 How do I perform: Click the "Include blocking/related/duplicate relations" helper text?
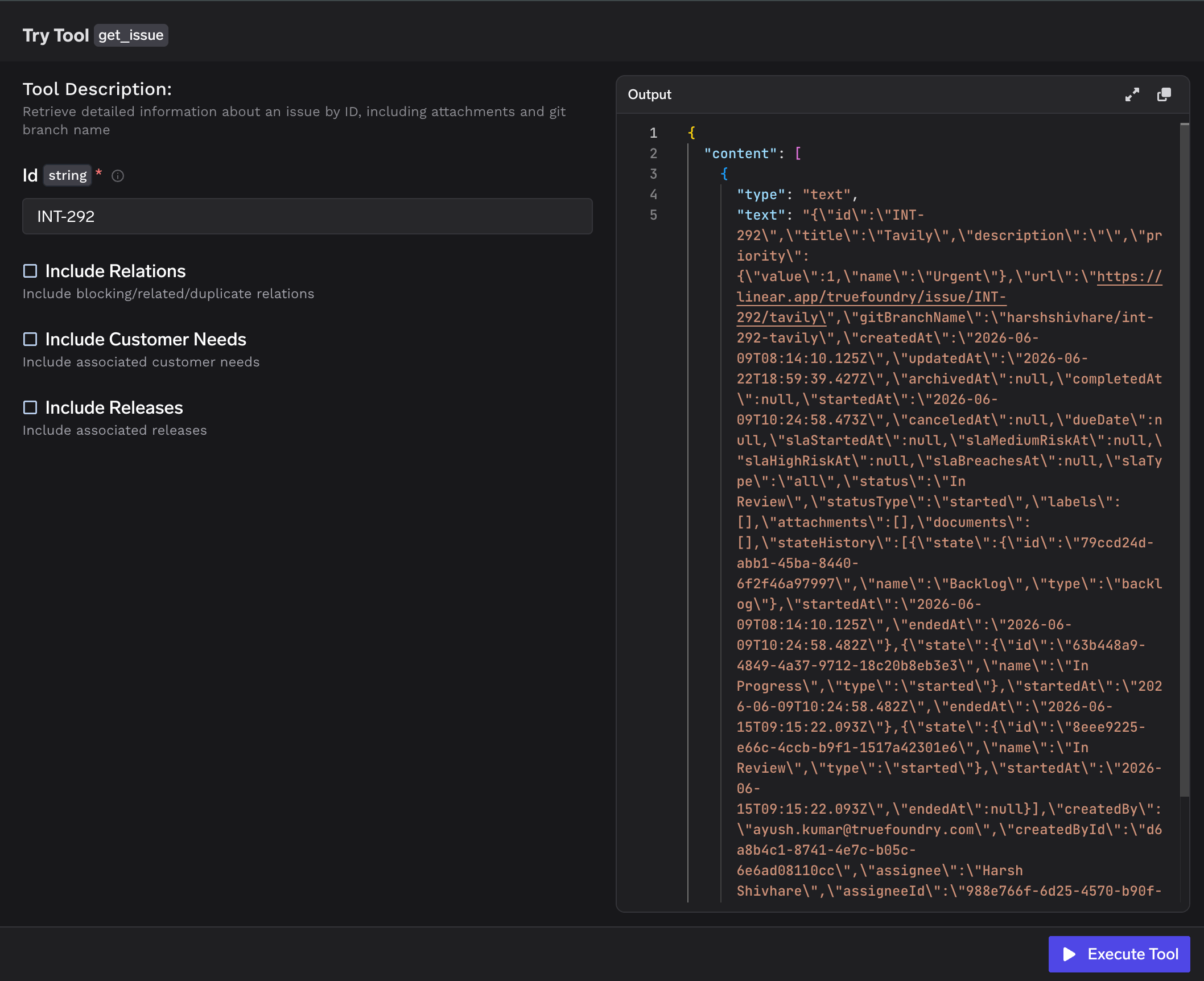pos(168,294)
